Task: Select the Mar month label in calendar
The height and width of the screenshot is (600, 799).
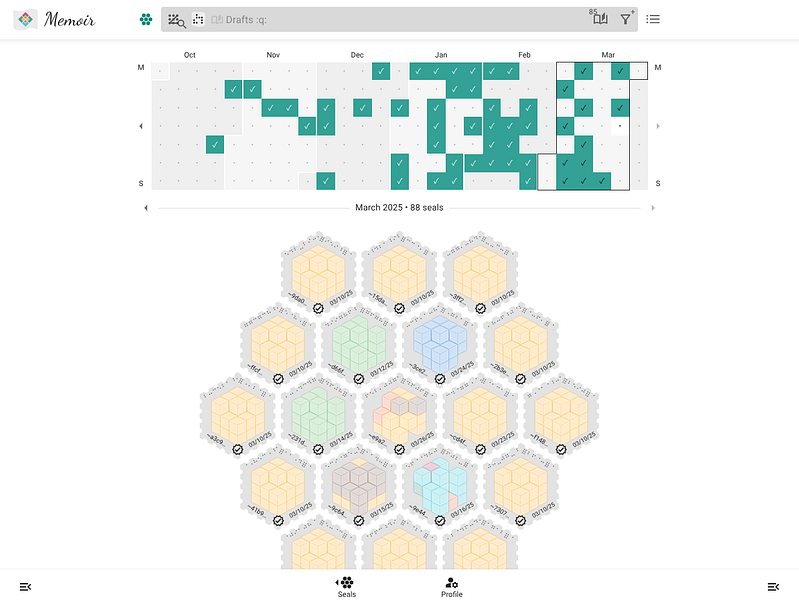Action: click(x=608, y=55)
